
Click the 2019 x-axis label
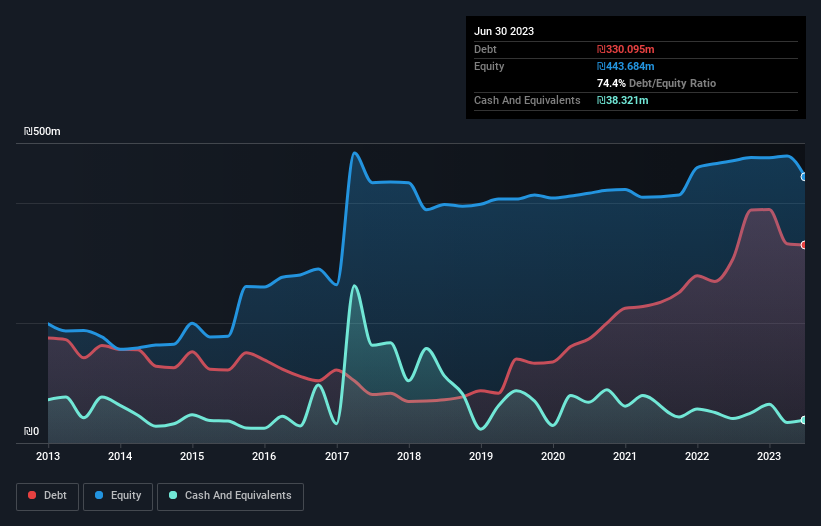click(481, 456)
